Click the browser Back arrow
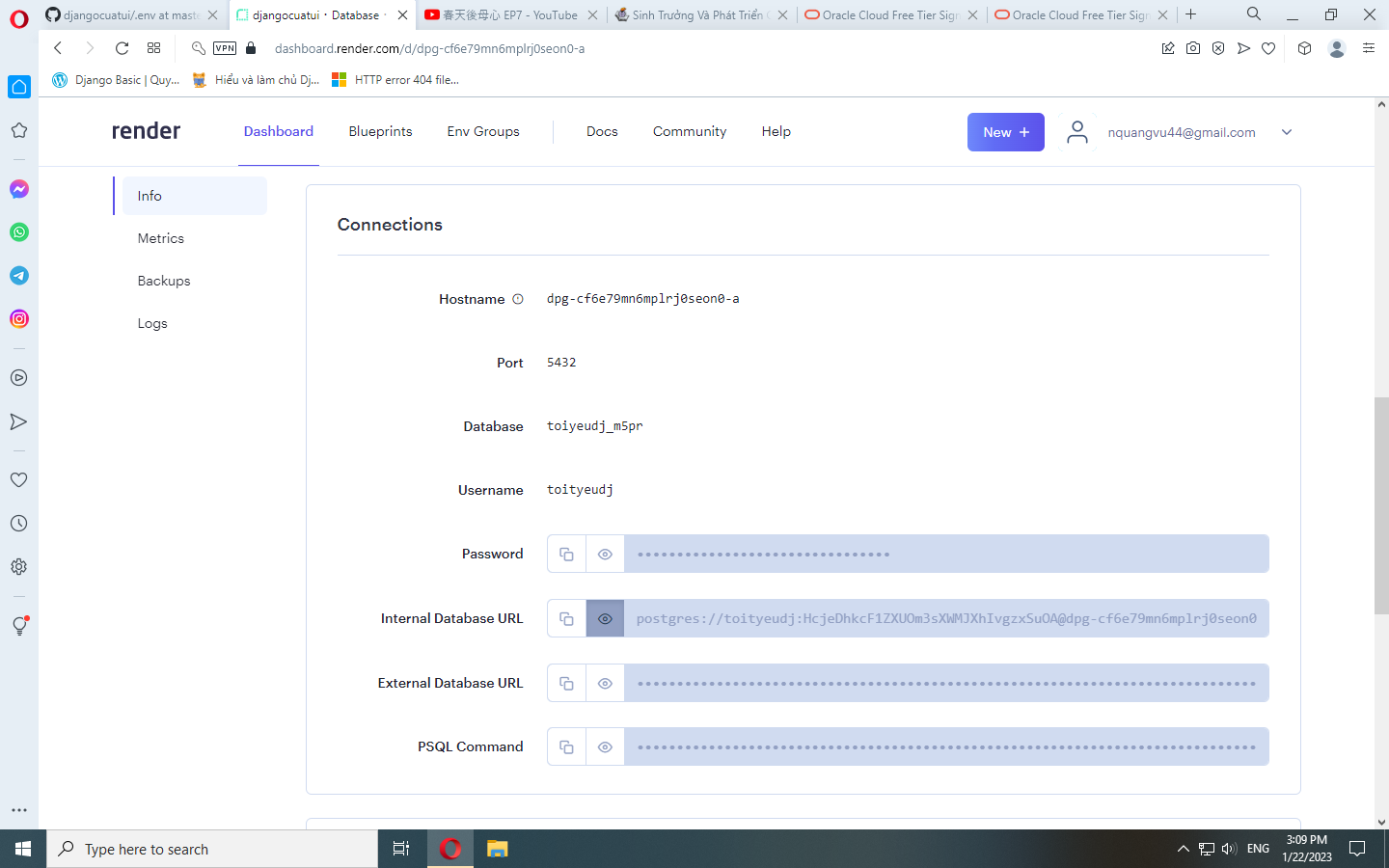The width and height of the screenshot is (1389, 868). tap(58, 48)
